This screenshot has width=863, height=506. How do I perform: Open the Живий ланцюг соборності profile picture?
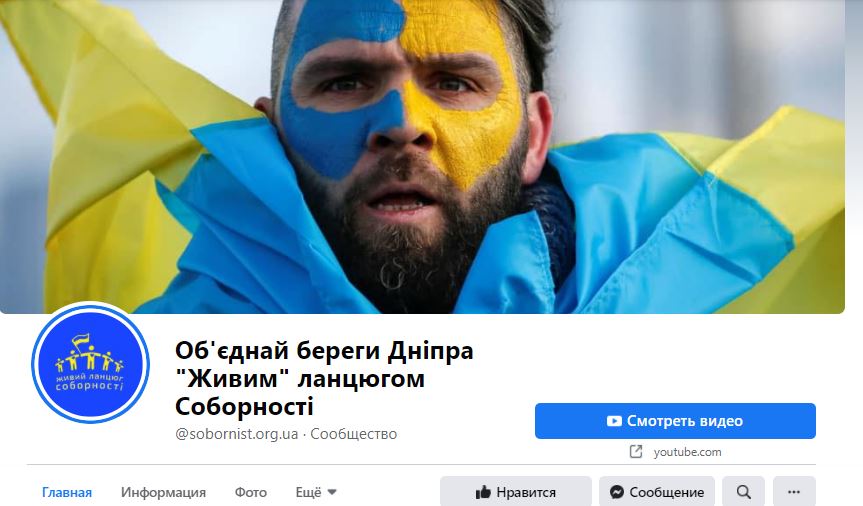[x=90, y=363]
